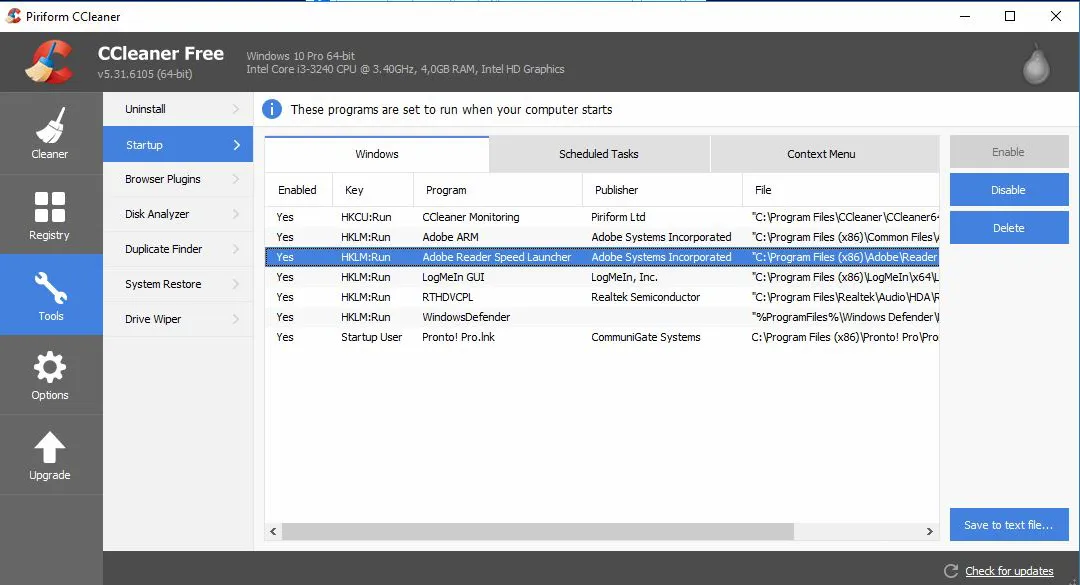Click the Upgrade arrow icon

tap(50, 448)
